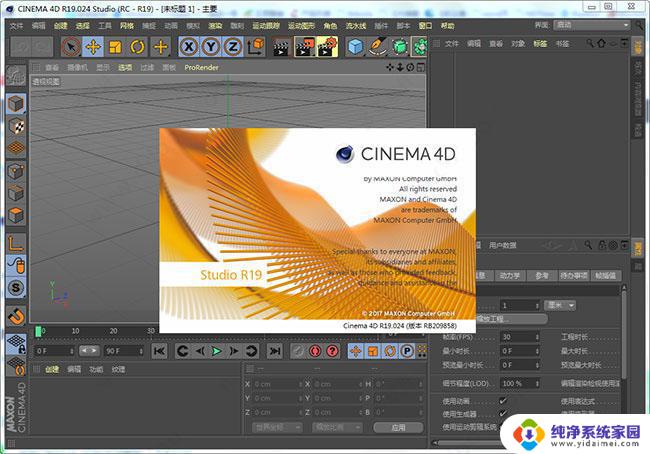Select Model mode cube in left sidebar
650x454 pixels.
click(16, 104)
